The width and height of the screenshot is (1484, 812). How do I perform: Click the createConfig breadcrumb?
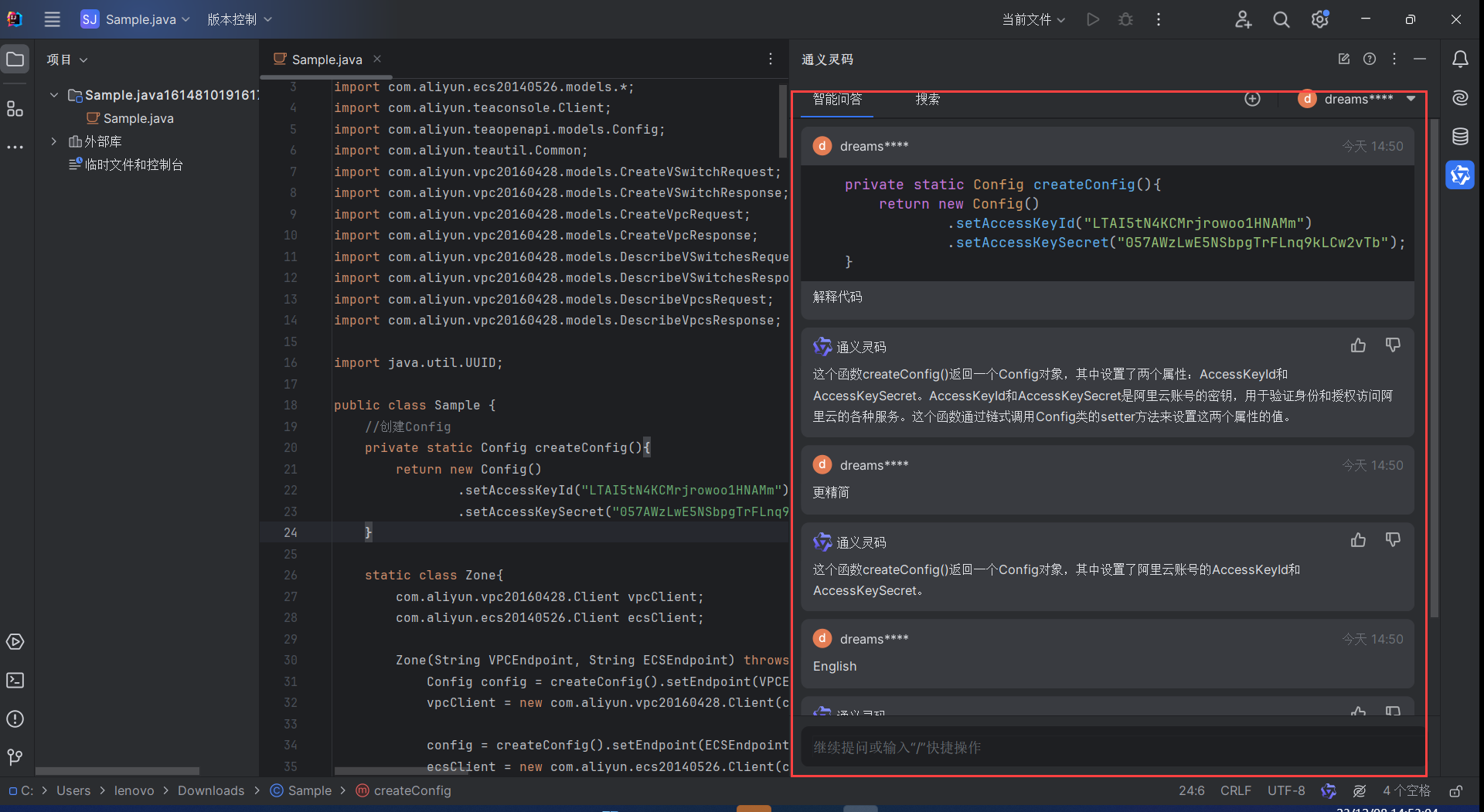[403, 791]
